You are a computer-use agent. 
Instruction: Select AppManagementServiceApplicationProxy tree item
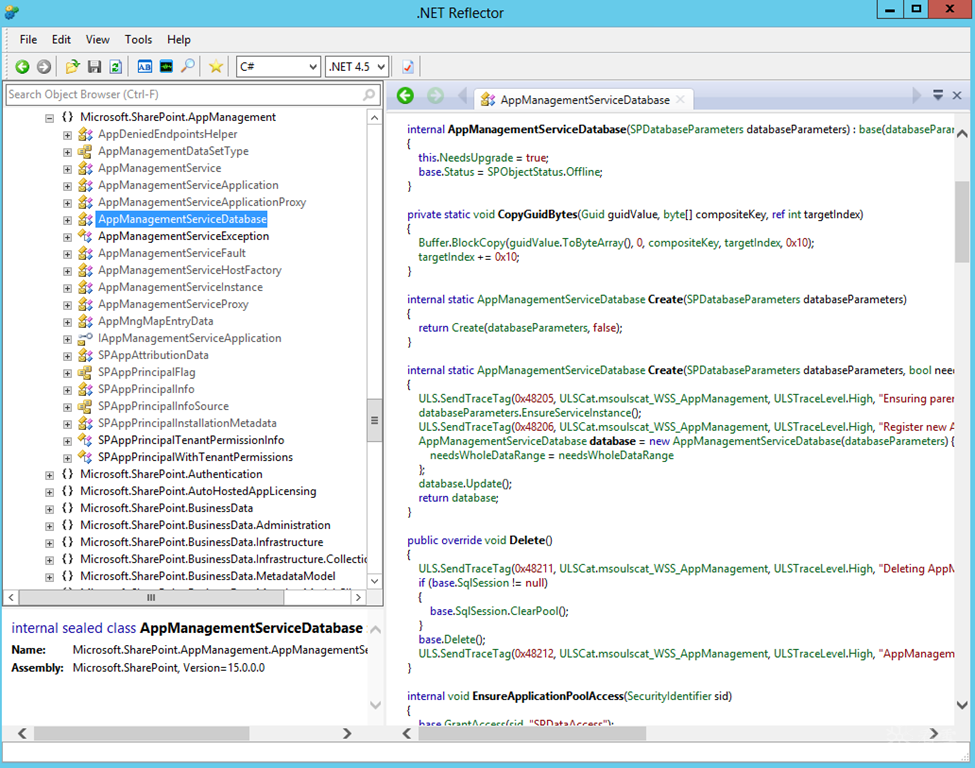click(x=202, y=202)
